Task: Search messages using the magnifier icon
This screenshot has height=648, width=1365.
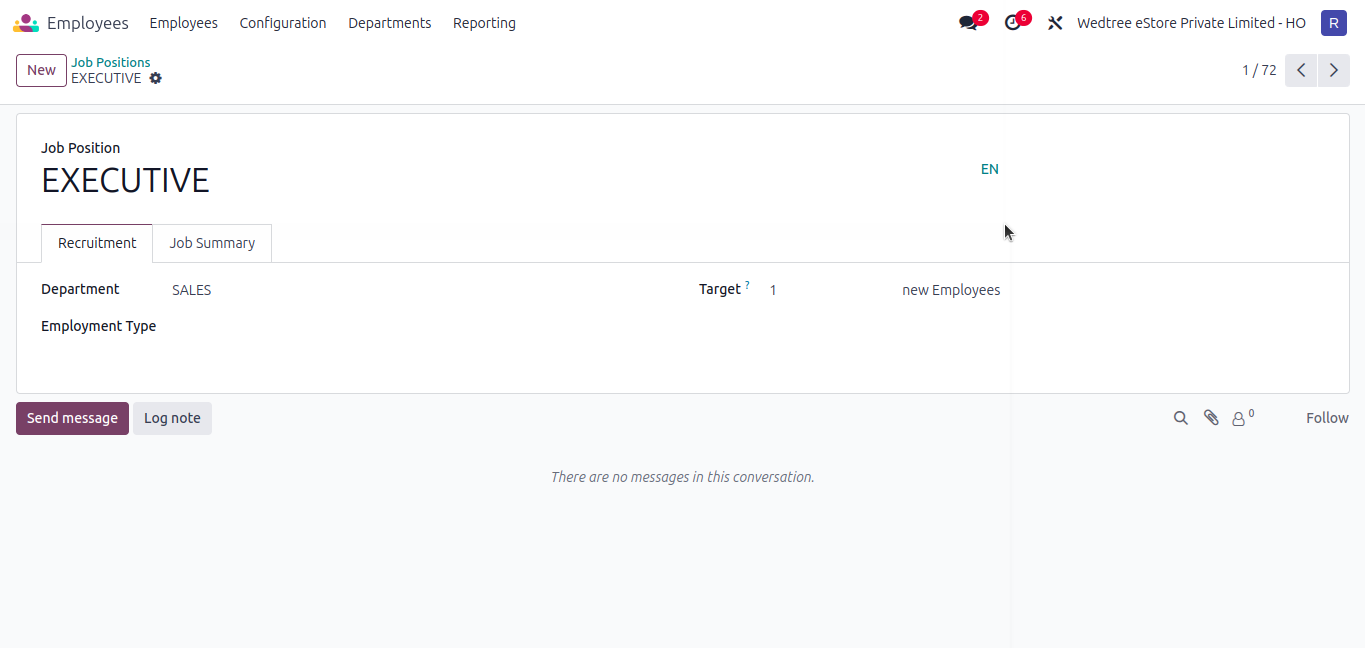Action: tap(1181, 418)
